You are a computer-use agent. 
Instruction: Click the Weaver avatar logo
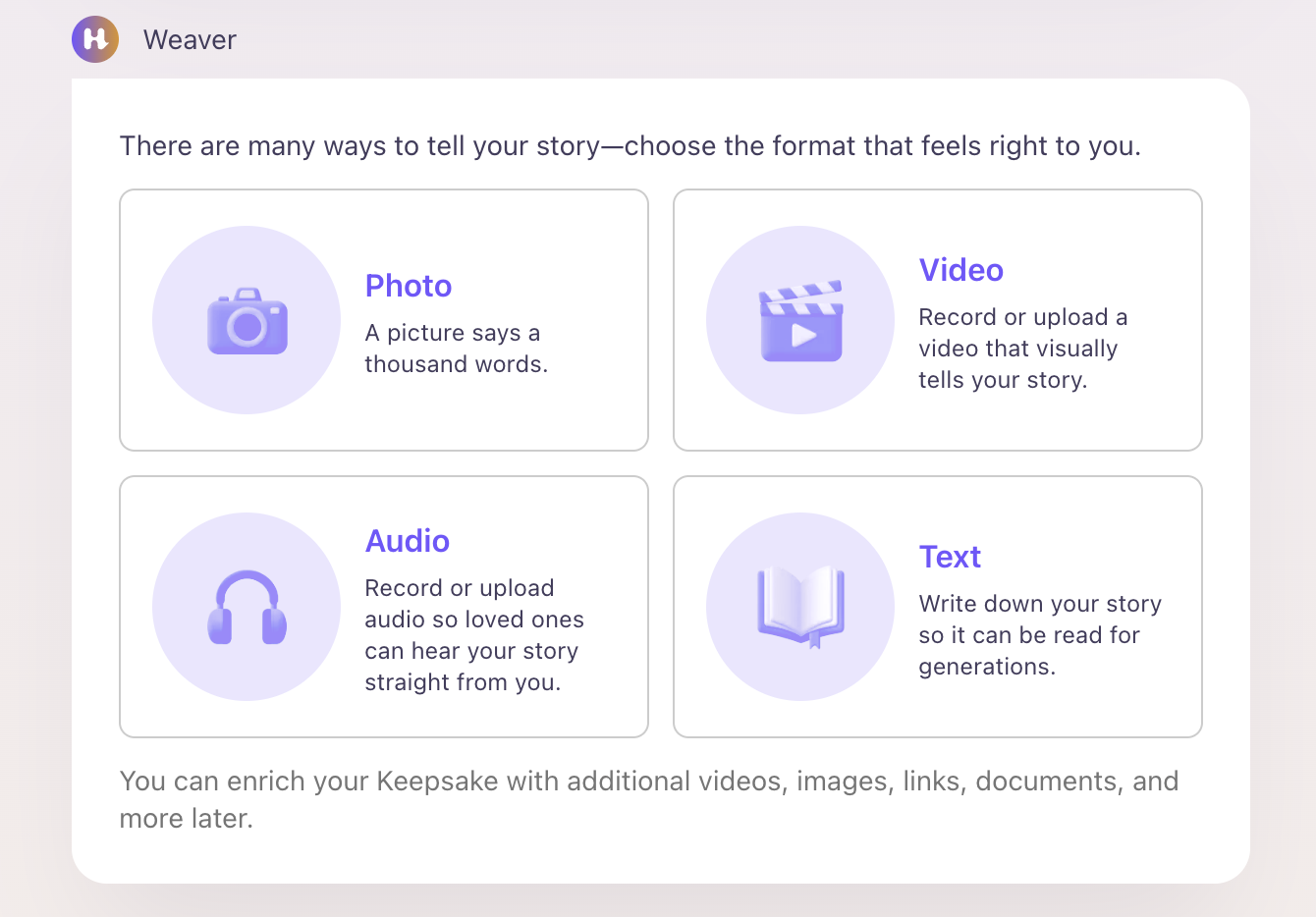pos(95,39)
